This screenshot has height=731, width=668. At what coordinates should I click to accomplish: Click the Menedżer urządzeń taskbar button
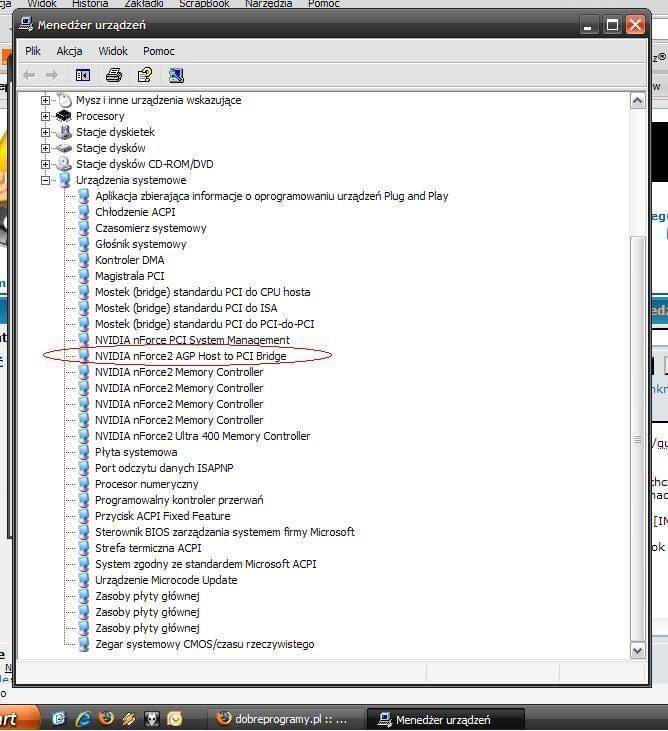click(446, 719)
